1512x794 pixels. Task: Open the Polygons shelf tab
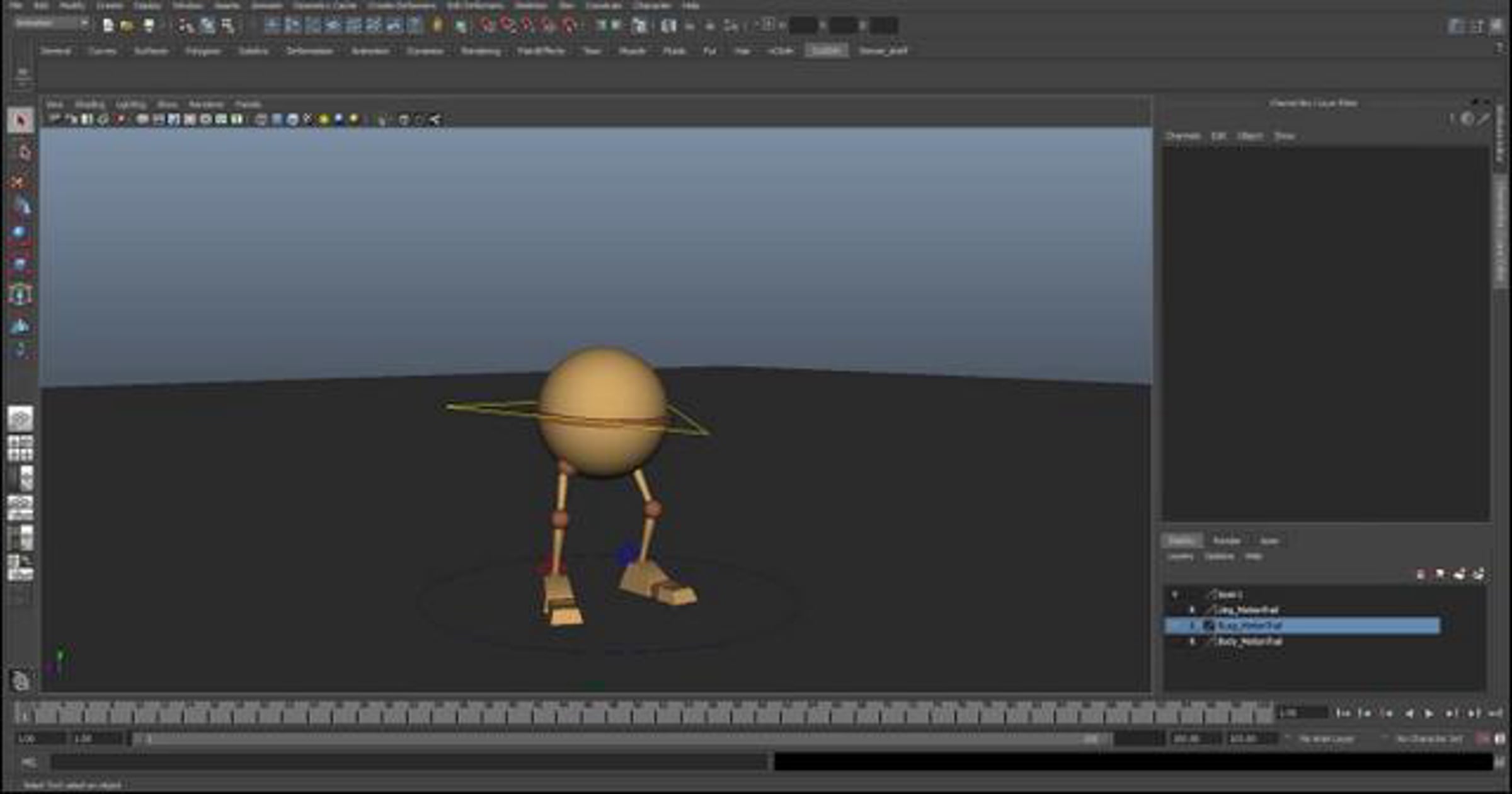203,51
